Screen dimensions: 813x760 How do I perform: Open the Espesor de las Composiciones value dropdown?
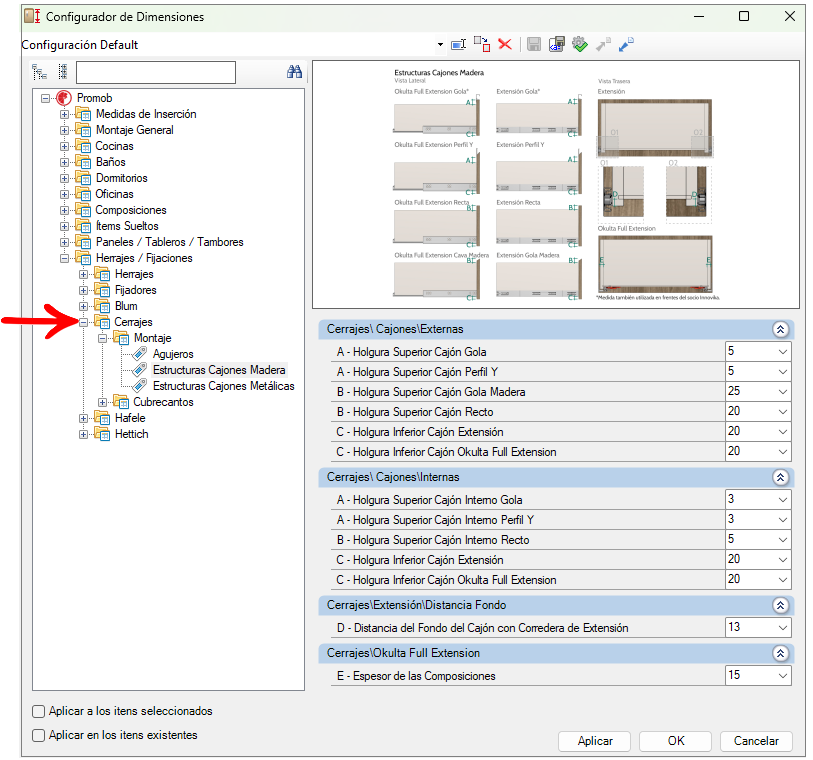782,676
